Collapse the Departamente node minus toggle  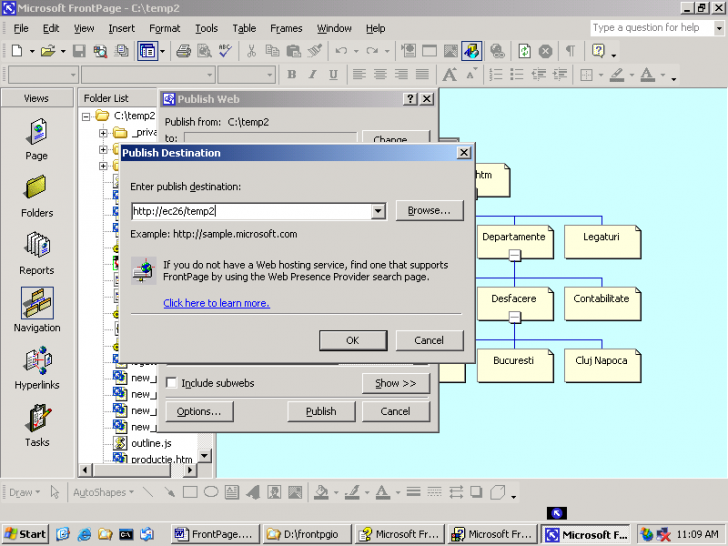pos(514,256)
